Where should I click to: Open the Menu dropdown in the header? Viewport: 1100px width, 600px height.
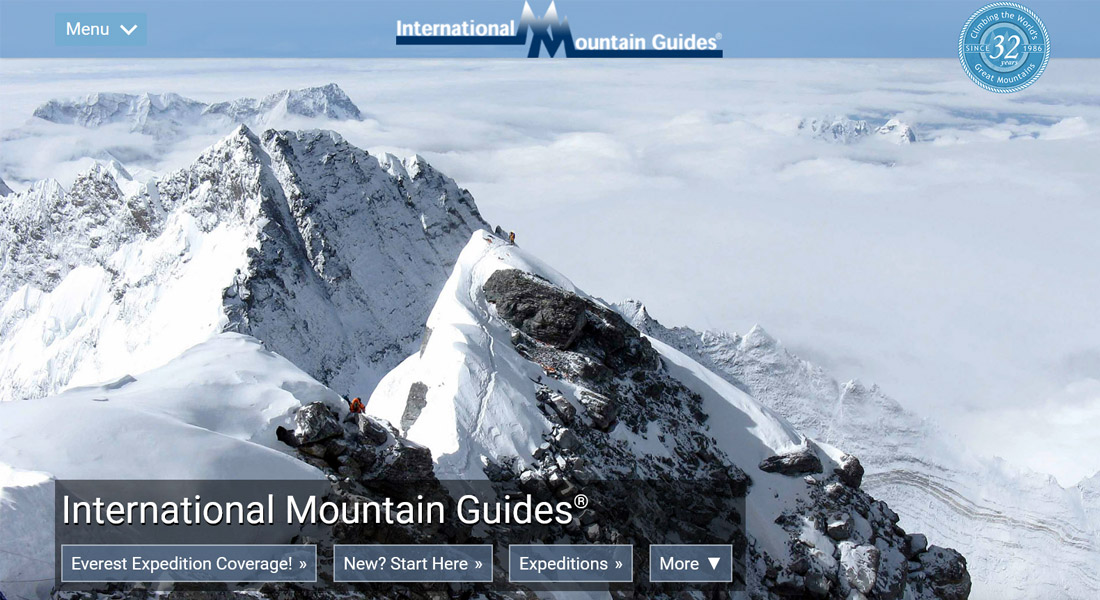pyautogui.click(x=101, y=29)
